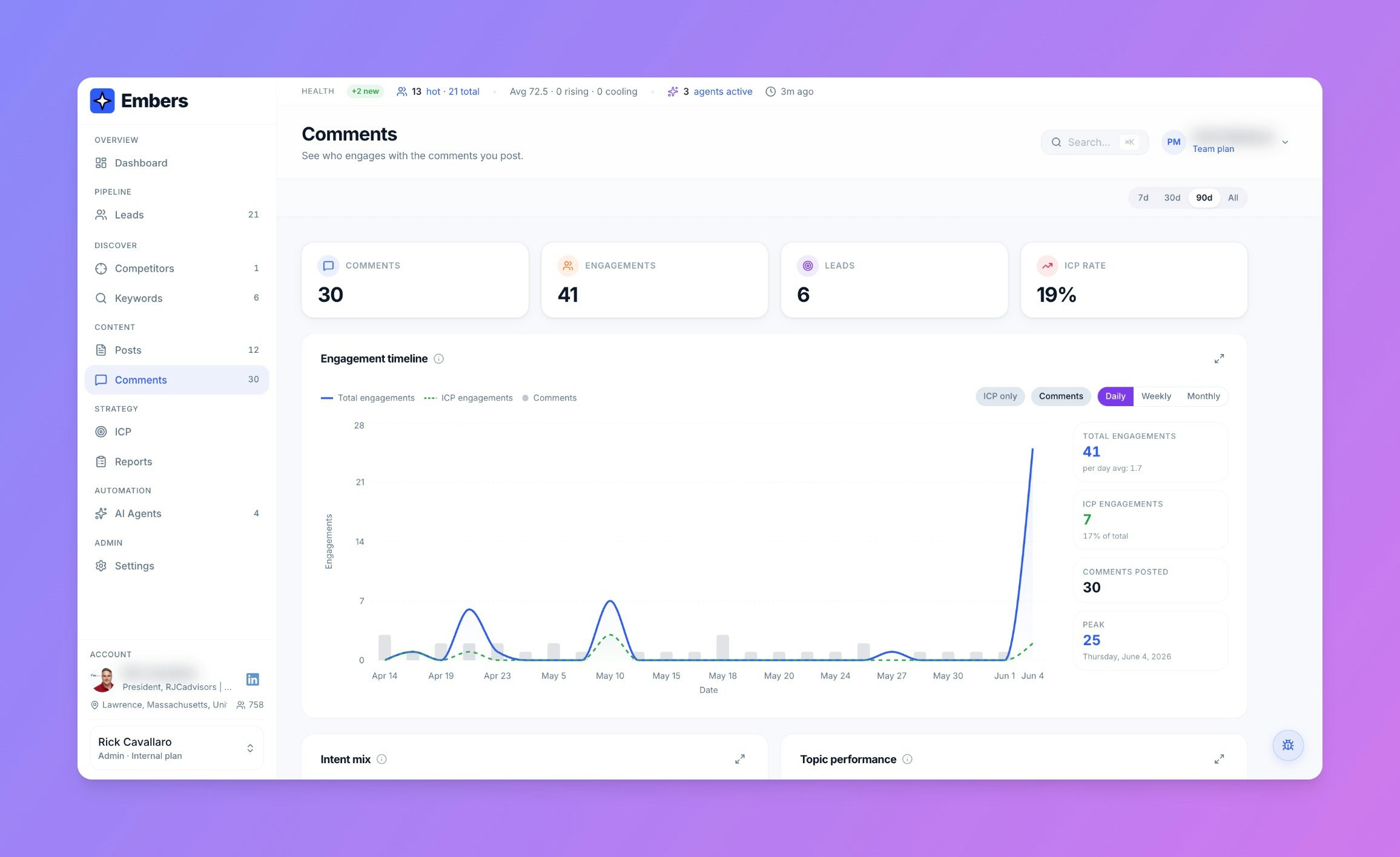Viewport: 1400px width, 857px height.
Task: Click the people icon beside 13 hot
Action: [401, 91]
